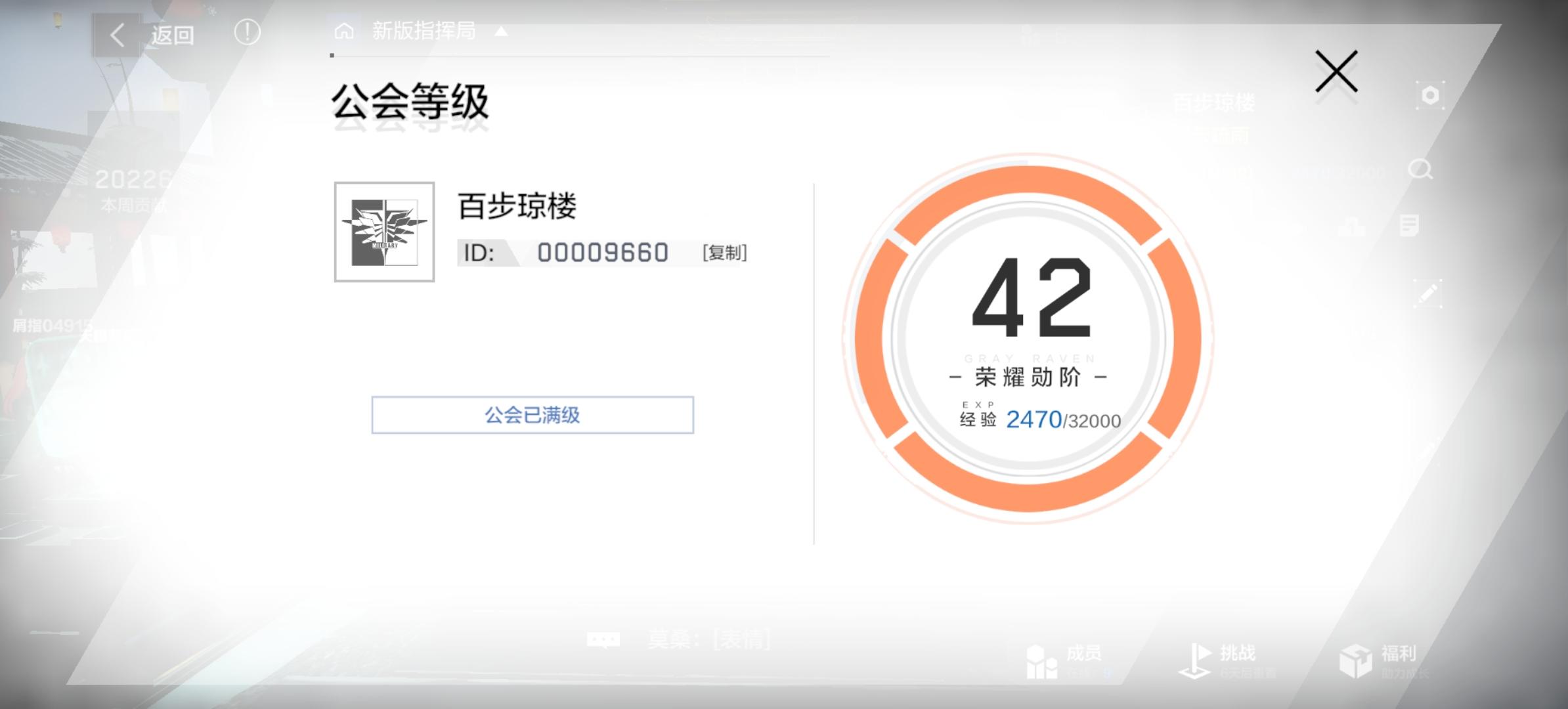This screenshot has height=709, width=1568.
Task: Open the 挑战 challenge tab
Action: point(1228,660)
